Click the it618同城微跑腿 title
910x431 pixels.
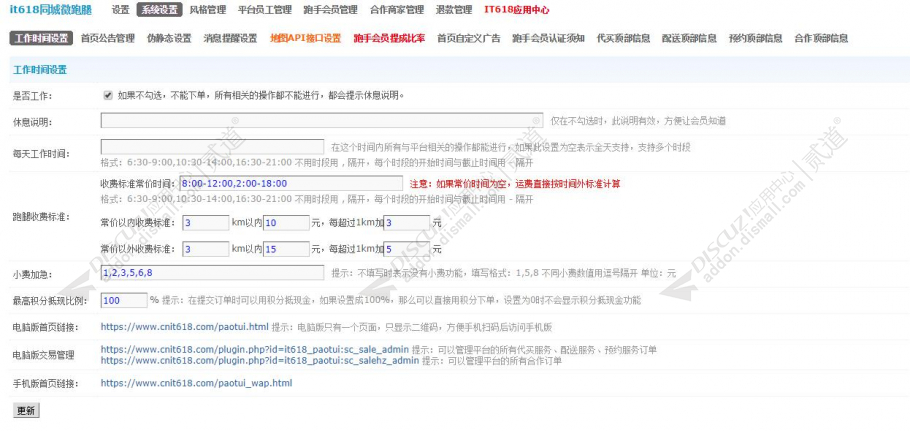51,10
